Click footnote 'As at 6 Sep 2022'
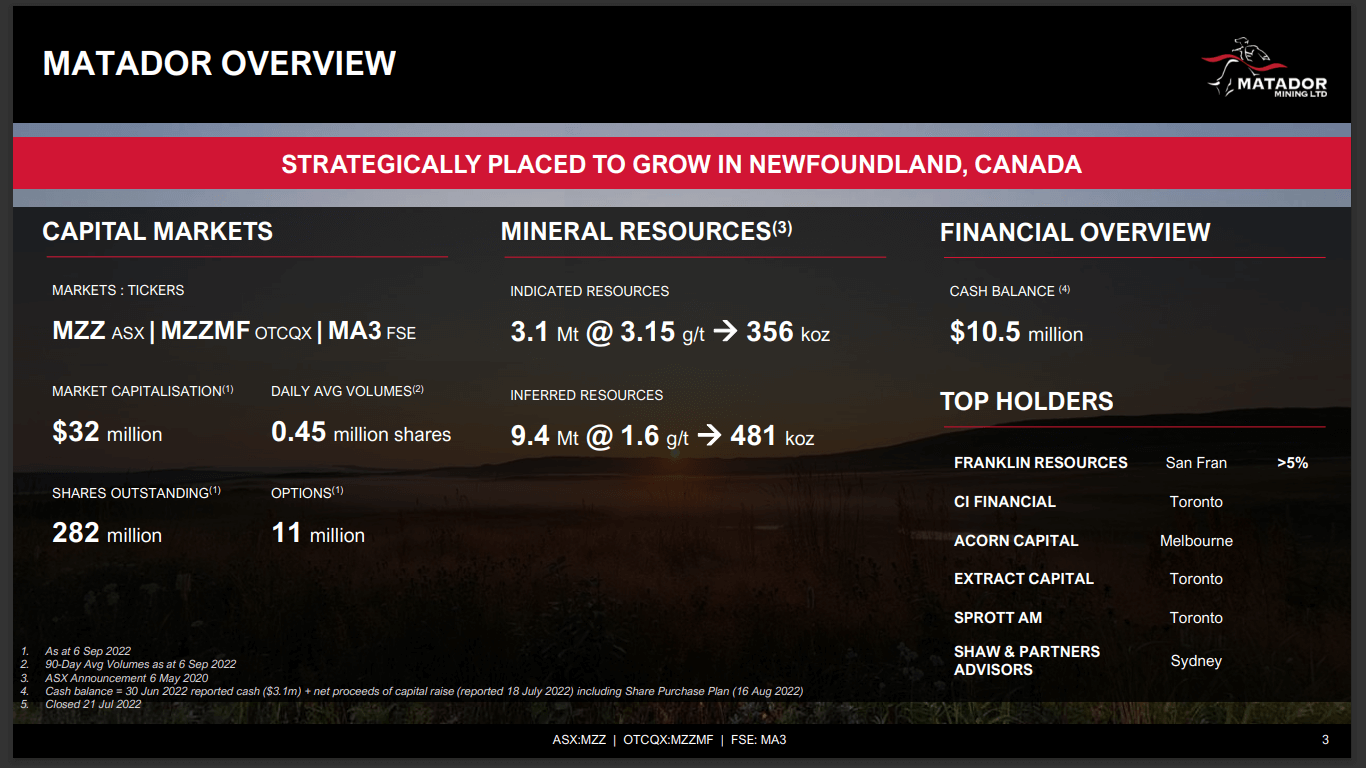 (x=88, y=651)
